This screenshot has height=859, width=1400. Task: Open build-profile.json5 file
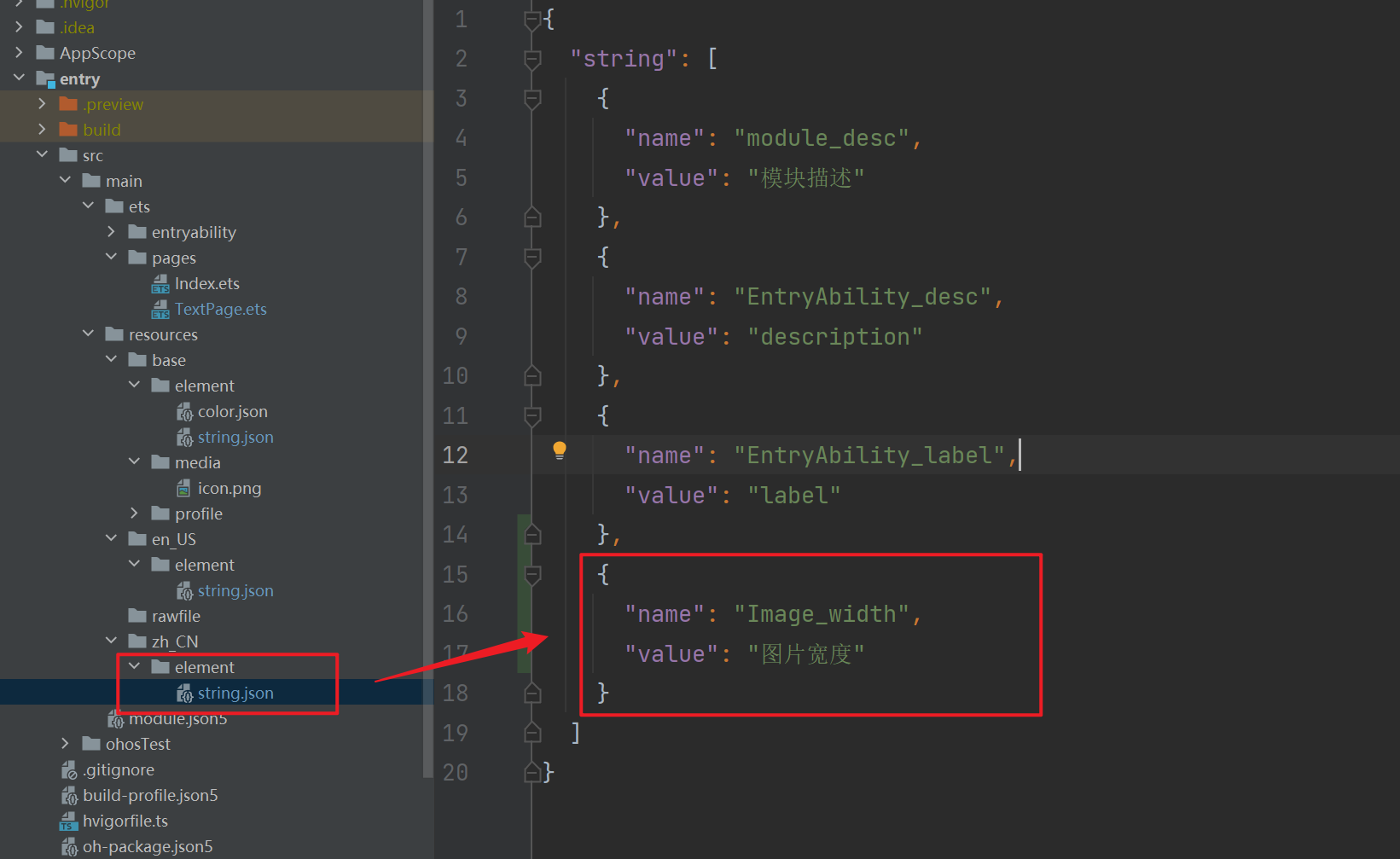point(150,795)
